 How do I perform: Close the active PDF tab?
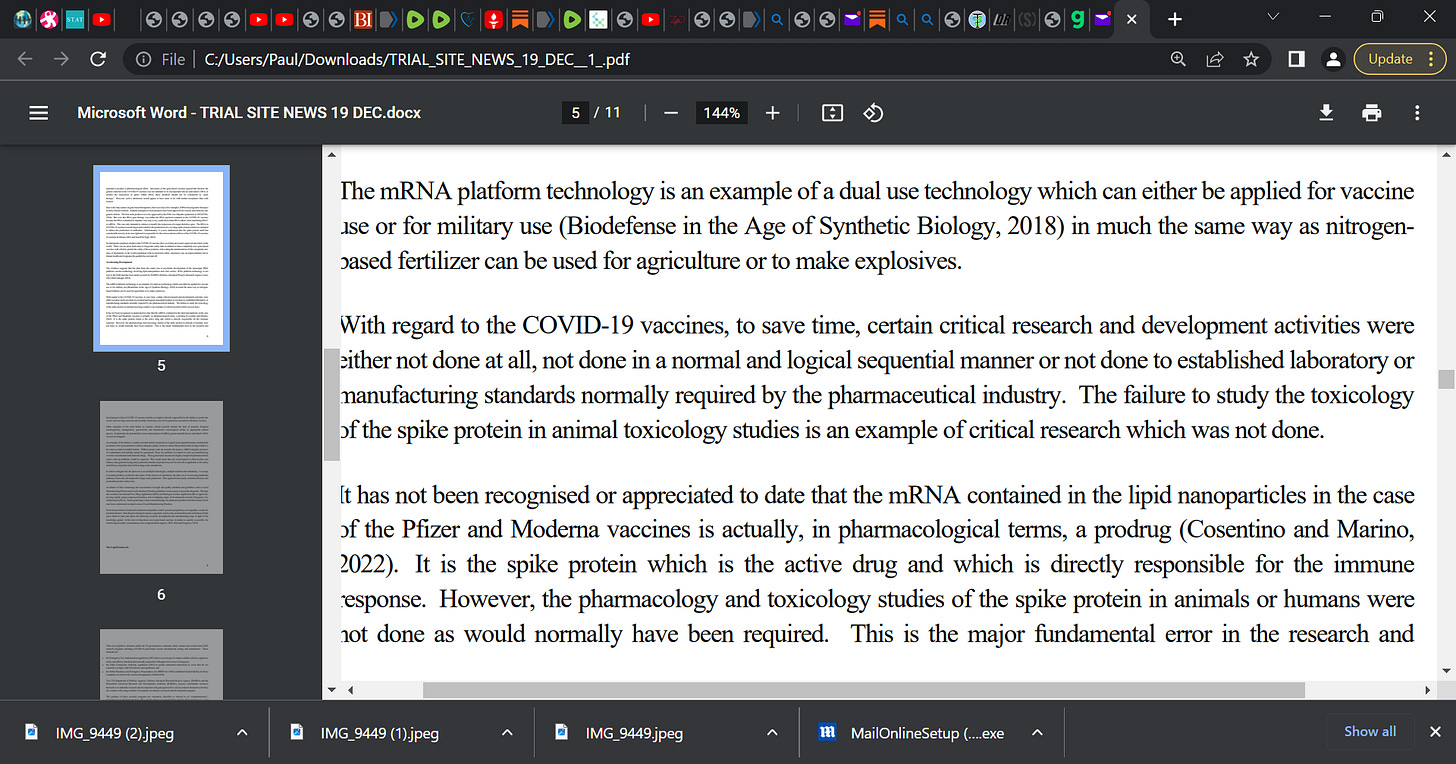[1131, 19]
